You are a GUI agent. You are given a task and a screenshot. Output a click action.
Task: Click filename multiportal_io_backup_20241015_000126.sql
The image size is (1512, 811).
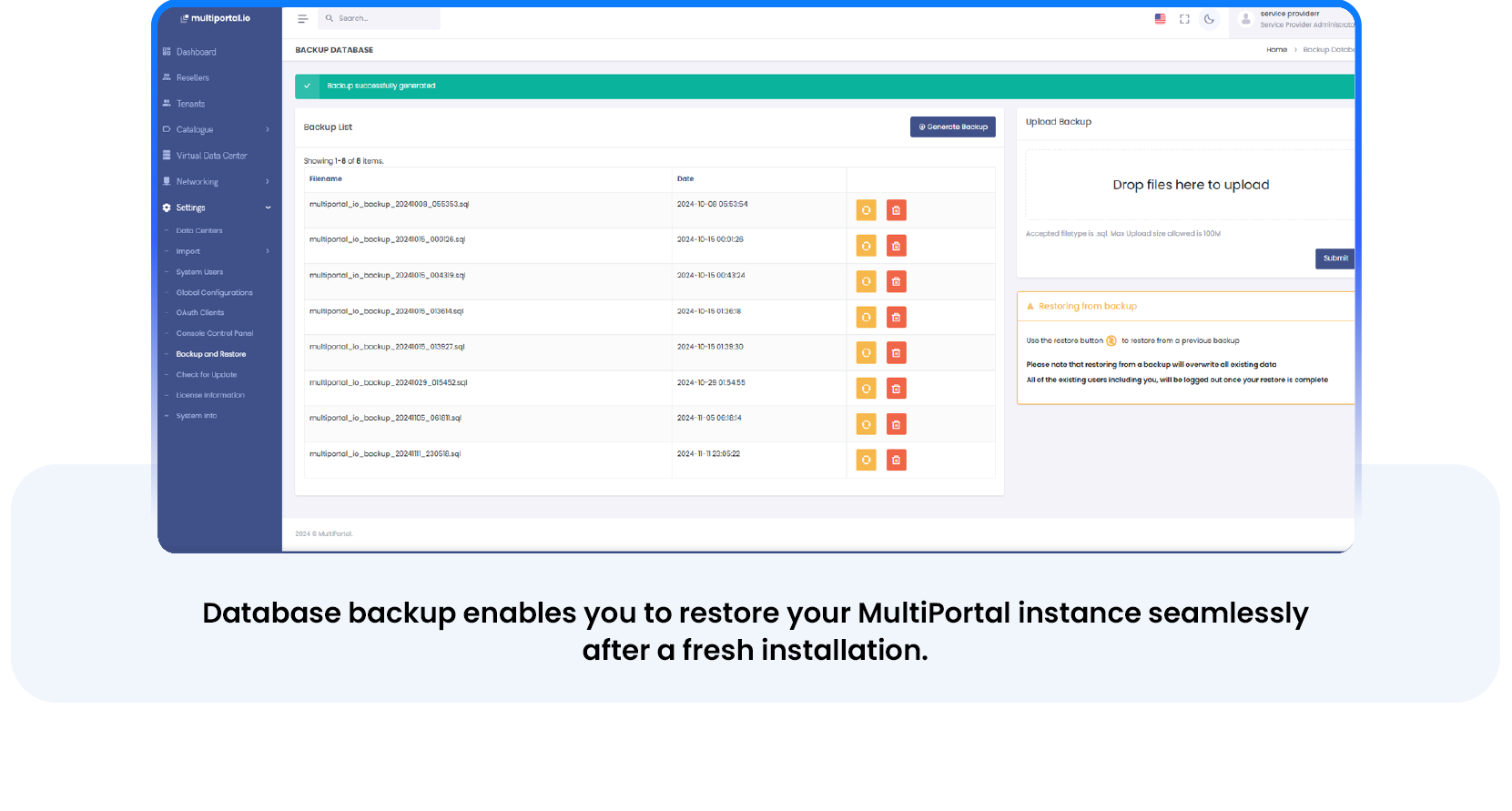pos(387,240)
